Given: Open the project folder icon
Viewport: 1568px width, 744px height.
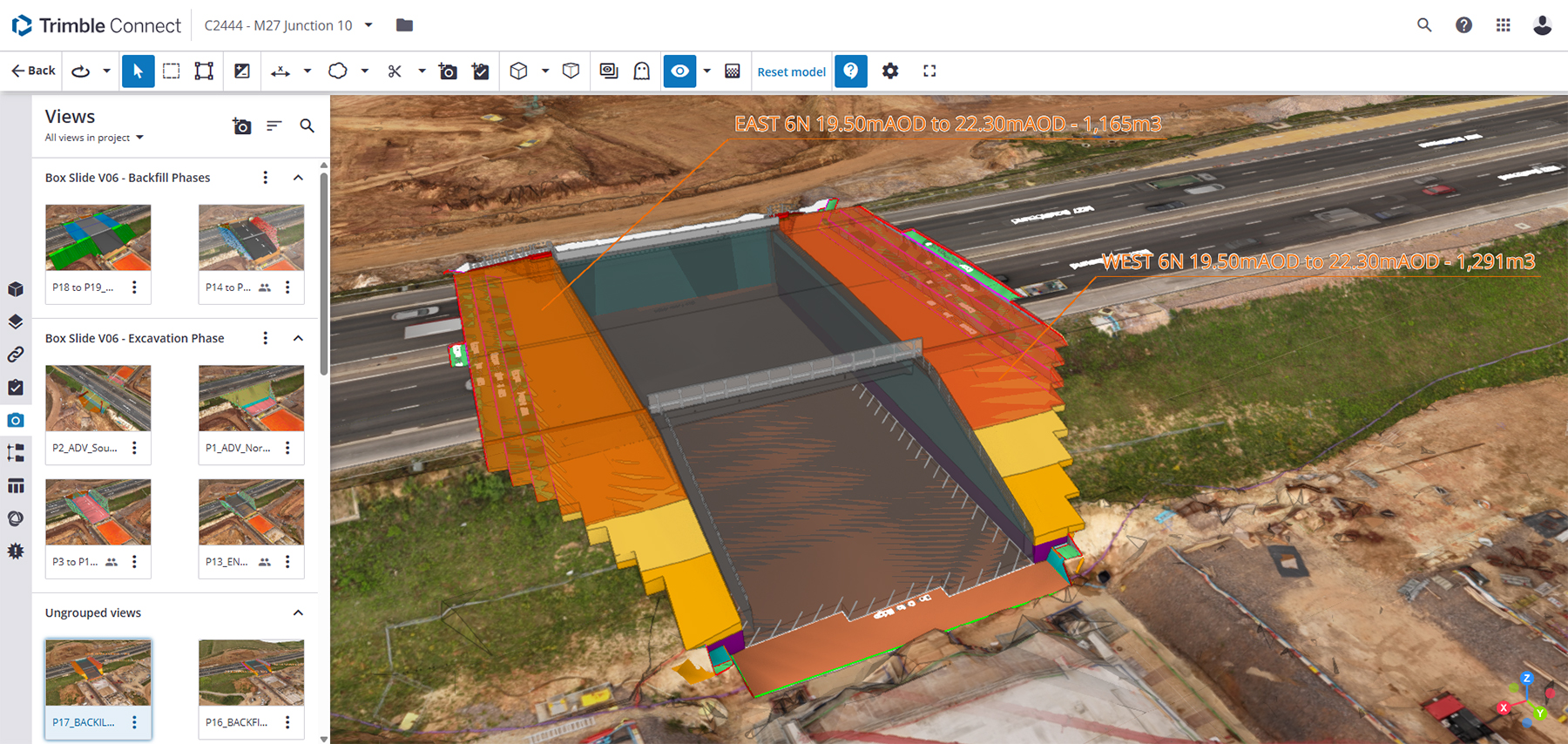Looking at the screenshot, I should pos(404,25).
